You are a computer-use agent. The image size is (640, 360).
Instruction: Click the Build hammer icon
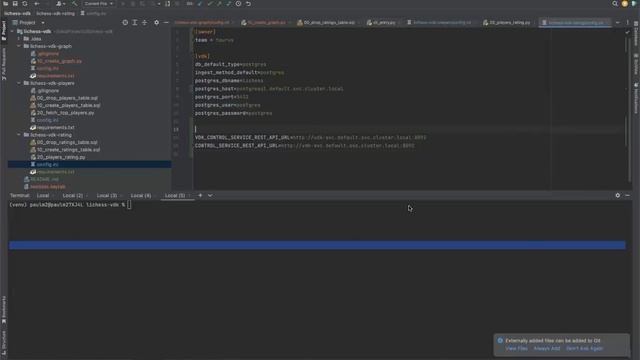tap(74, 4)
